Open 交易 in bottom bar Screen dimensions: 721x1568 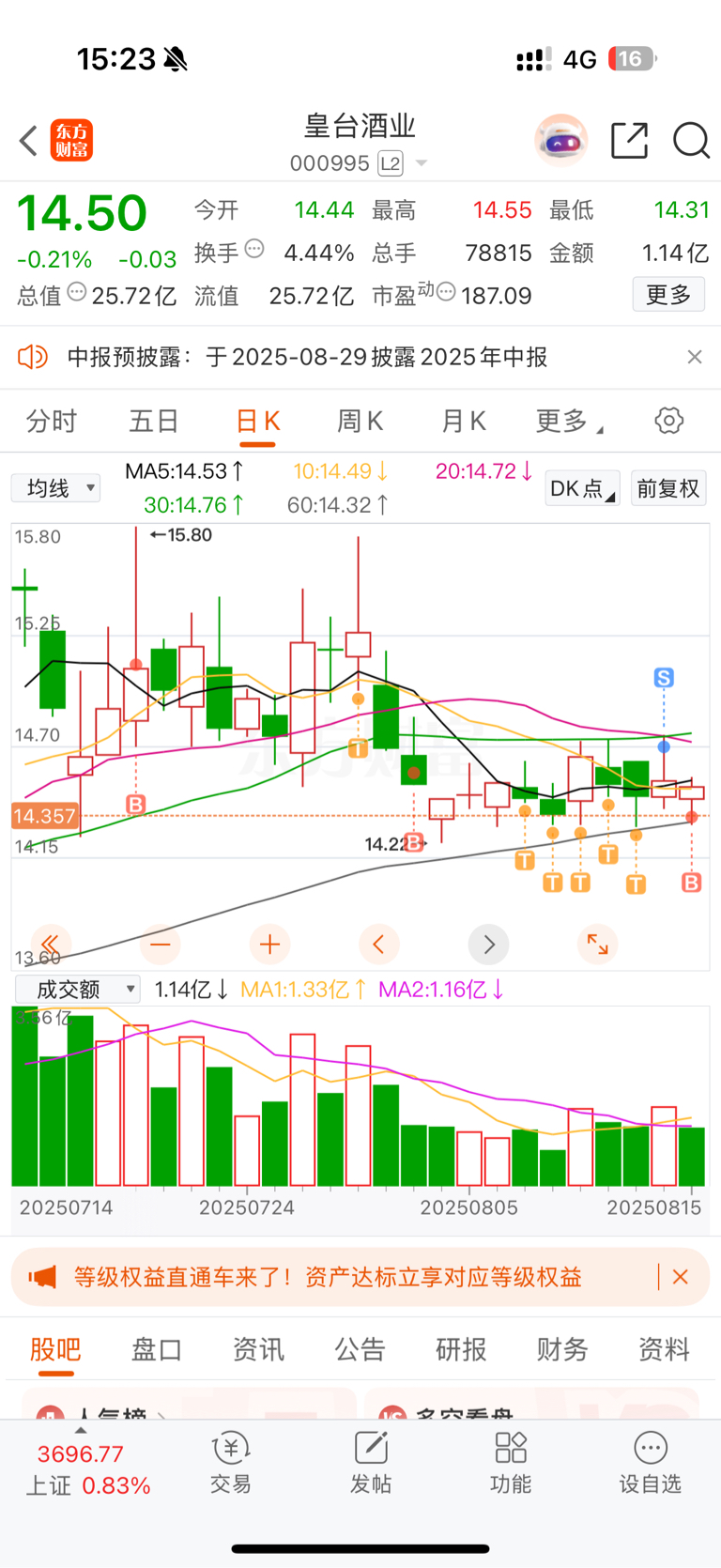click(x=231, y=1463)
